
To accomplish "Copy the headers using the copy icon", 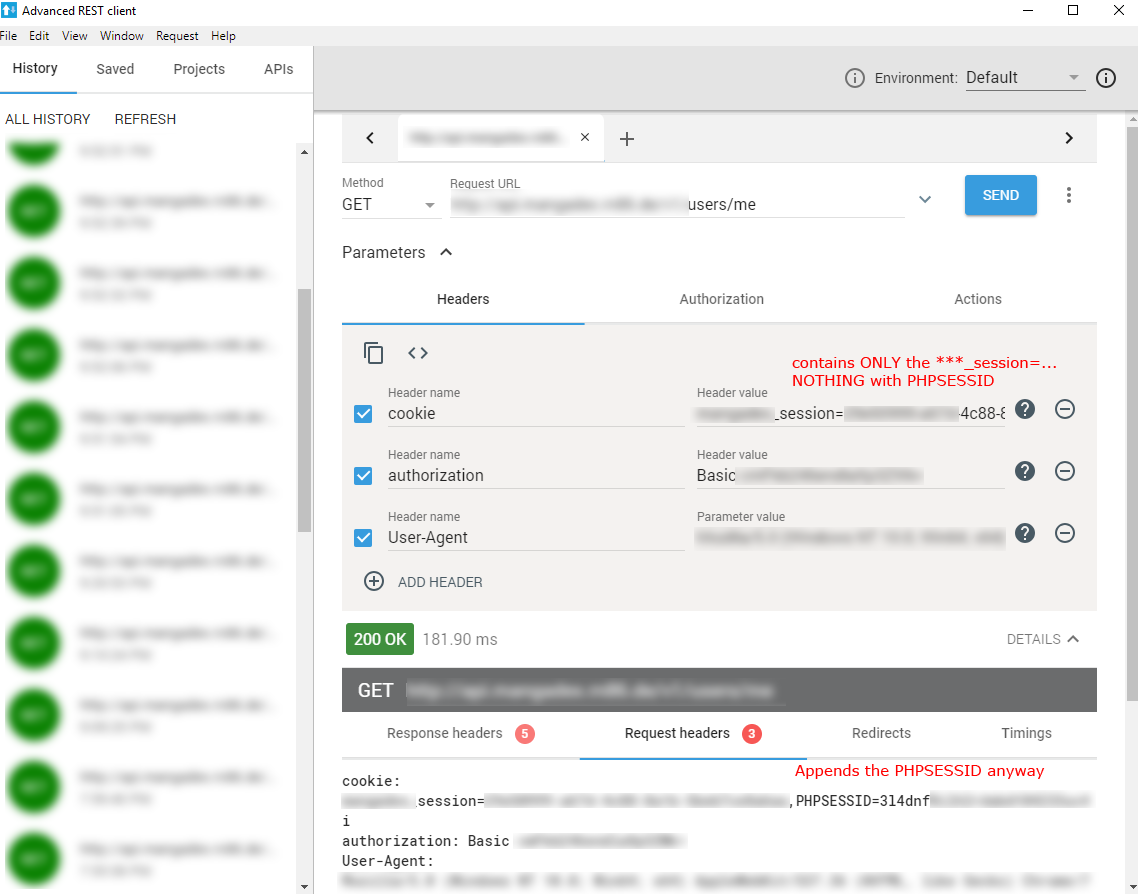I will (373, 353).
